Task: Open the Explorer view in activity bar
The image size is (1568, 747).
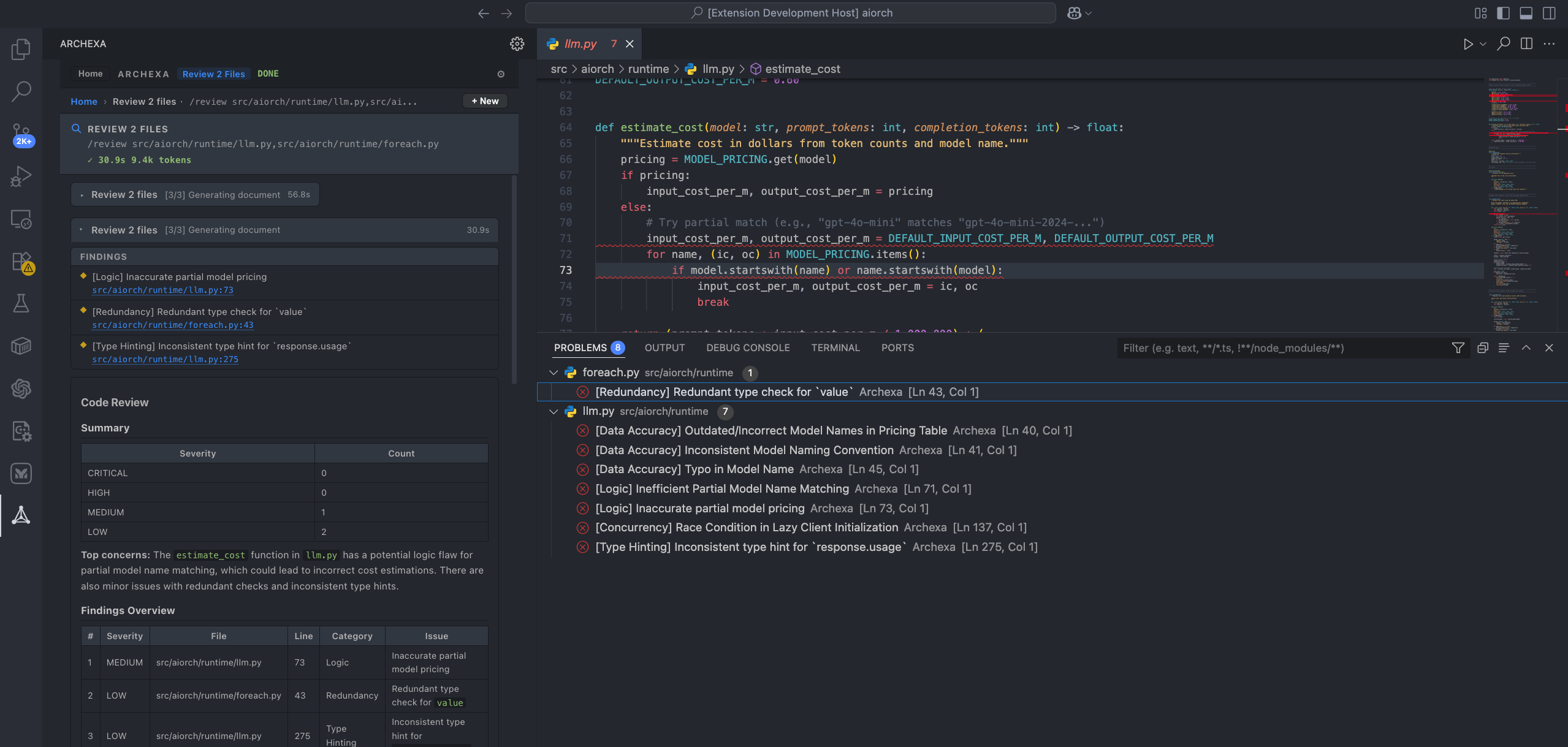Action: (x=21, y=49)
